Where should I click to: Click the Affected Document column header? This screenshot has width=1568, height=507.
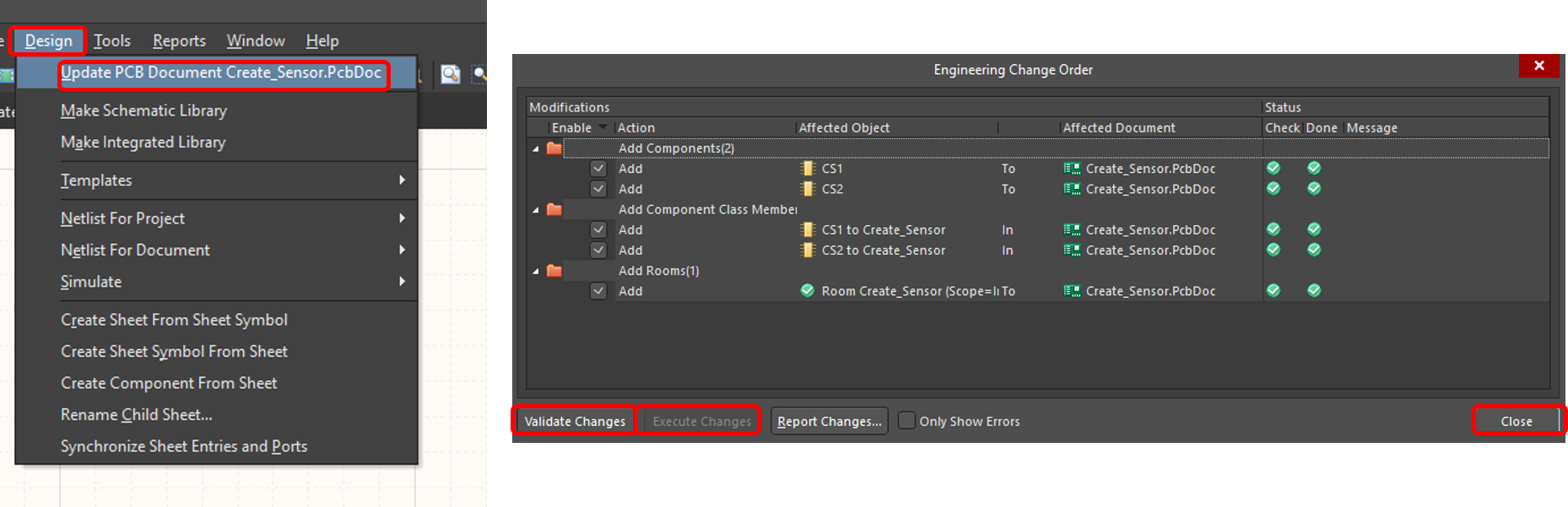1118,128
